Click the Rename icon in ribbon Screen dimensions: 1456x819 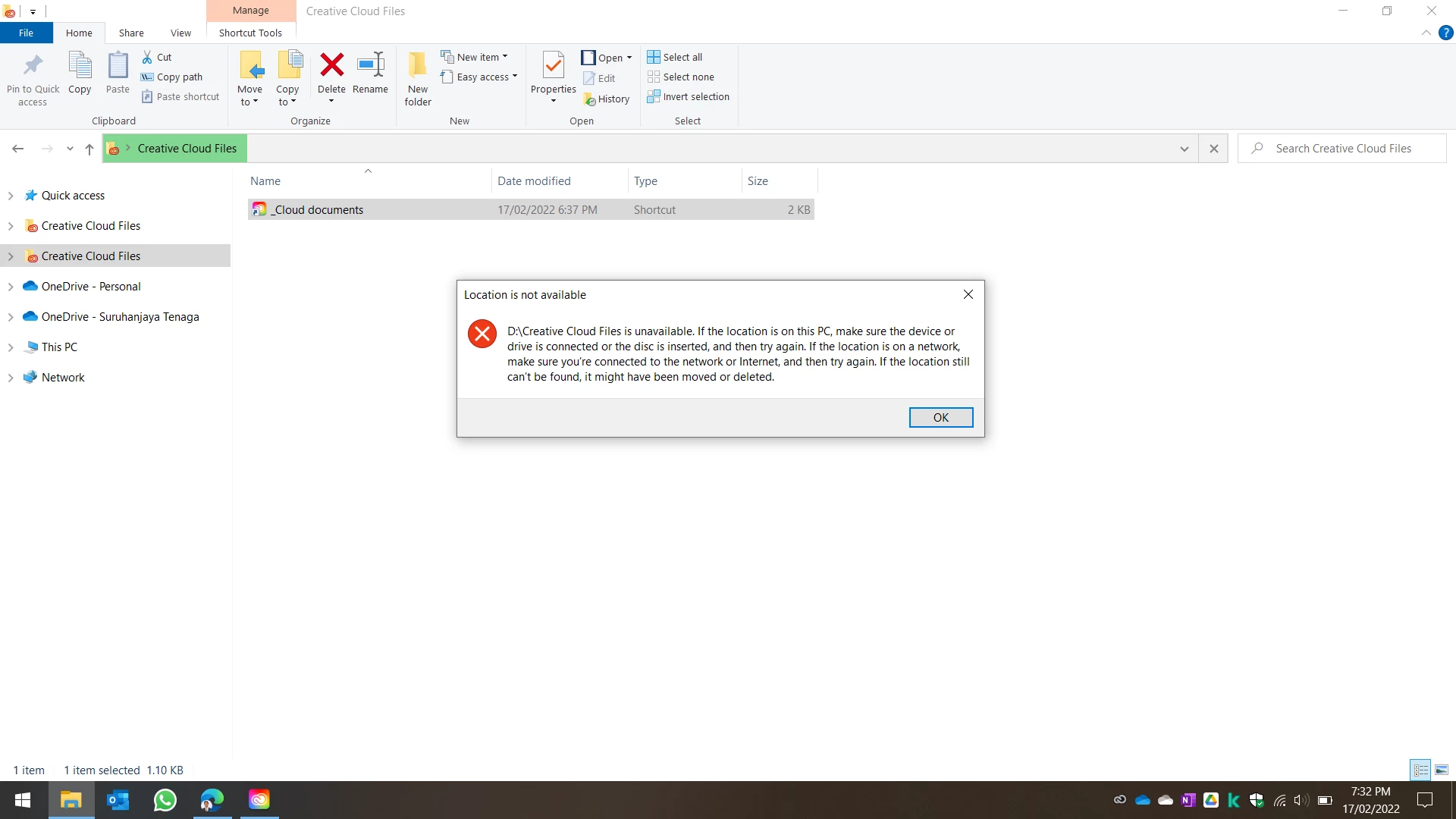pyautogui.click(x=370, y=65)
